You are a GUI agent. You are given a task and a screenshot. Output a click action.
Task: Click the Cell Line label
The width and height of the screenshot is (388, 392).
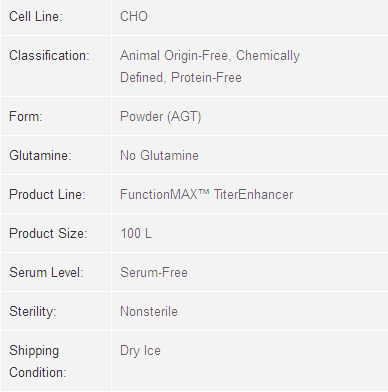point(36,16)
